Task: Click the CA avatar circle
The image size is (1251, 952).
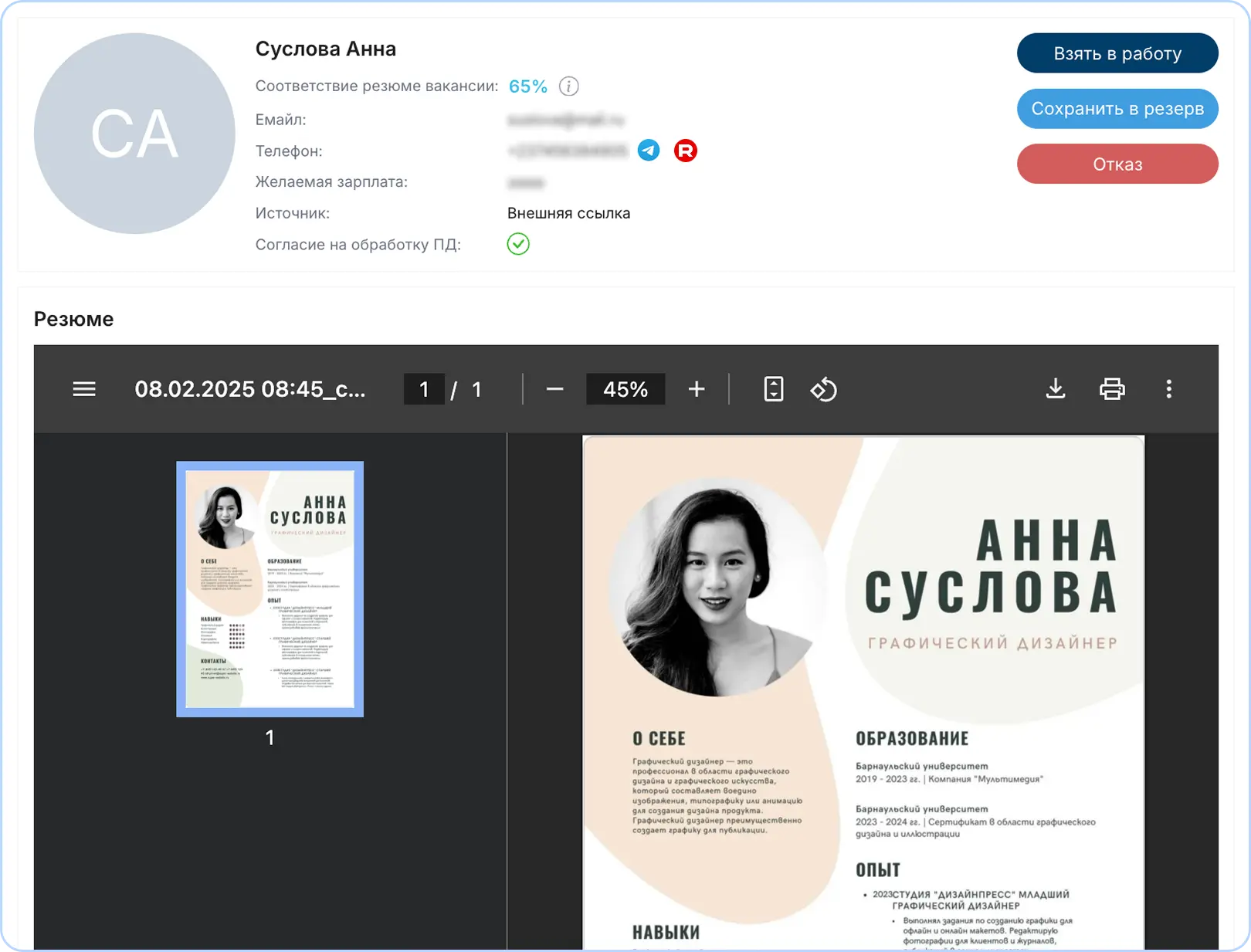Action: pyautogui.click(x=134, y=134)
